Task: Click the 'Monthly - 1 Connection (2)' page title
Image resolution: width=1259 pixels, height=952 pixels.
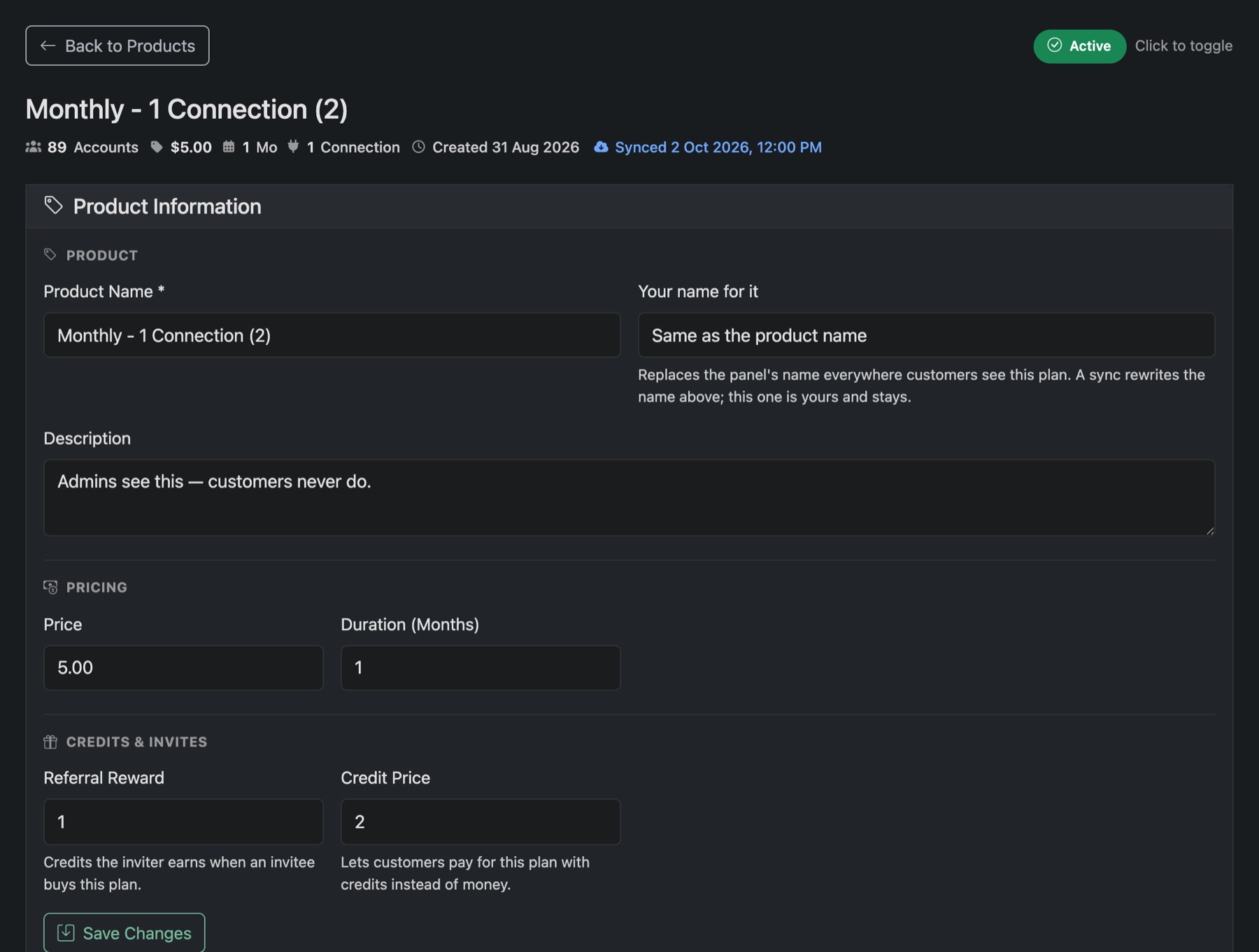Action: 187,109
